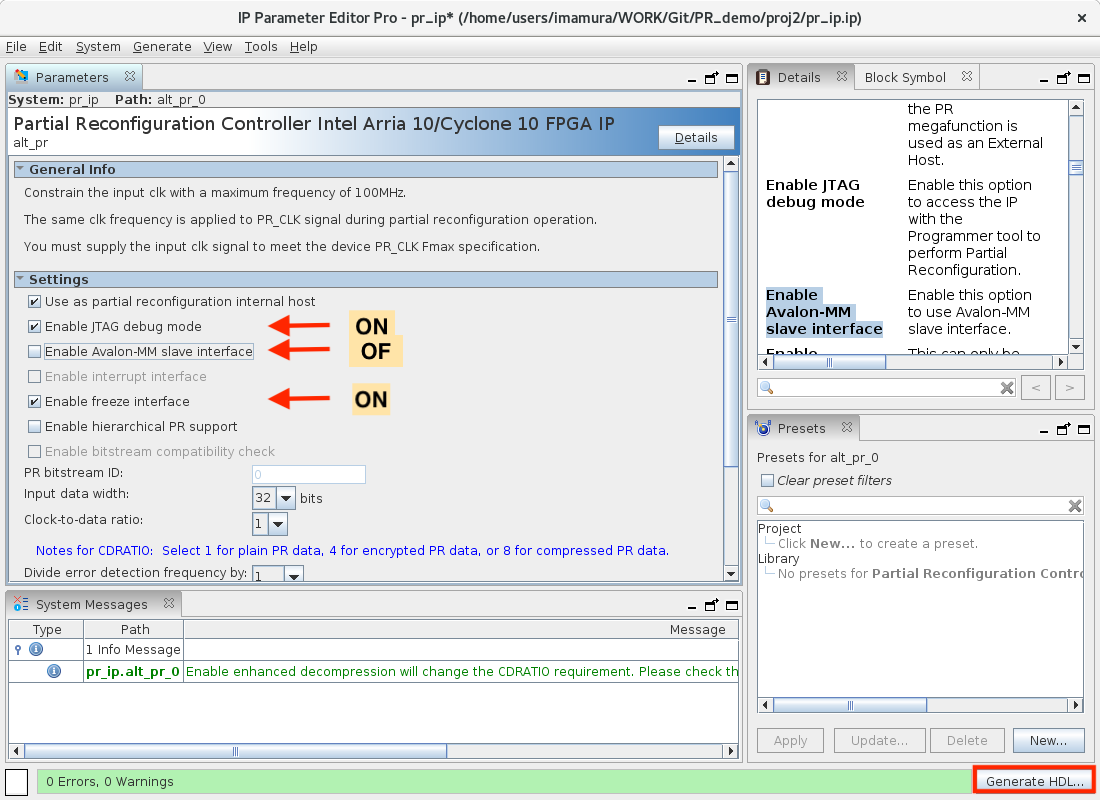Toggle Enable JTAG debug mode checkbox

[34, 326]
